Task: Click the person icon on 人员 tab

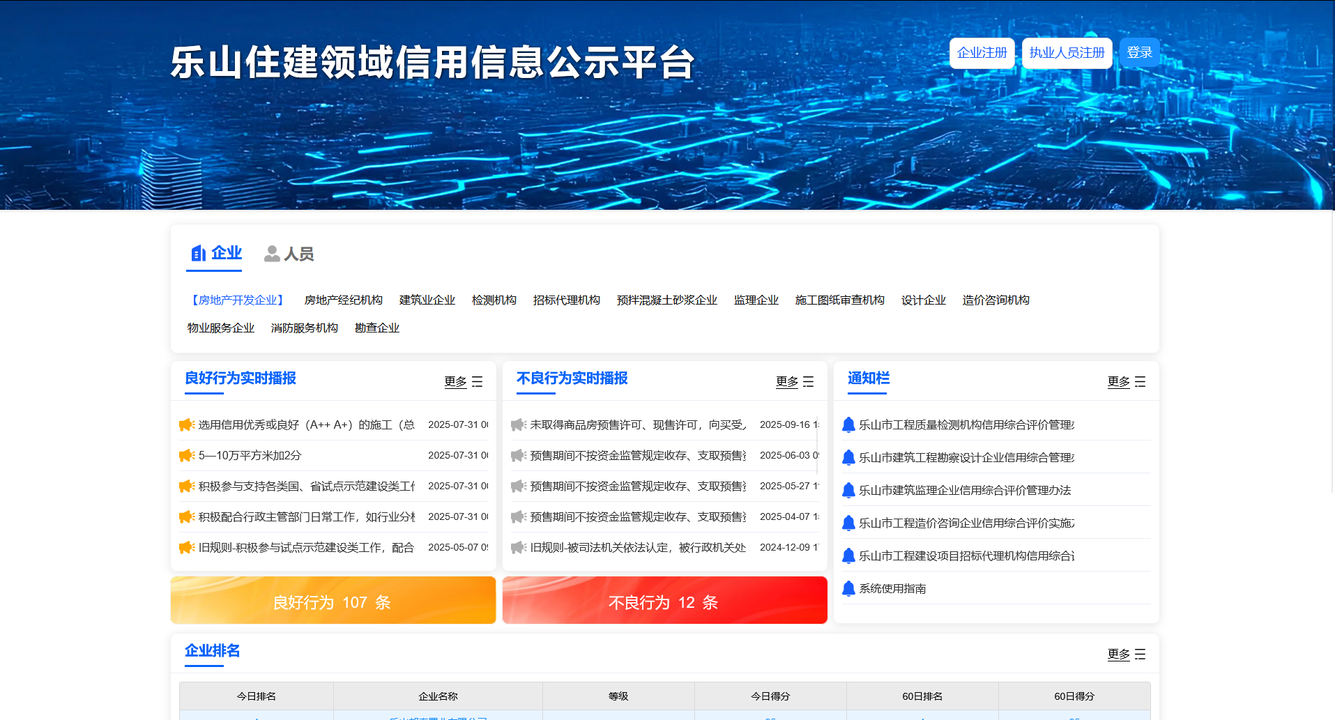Action: [271, 254]
